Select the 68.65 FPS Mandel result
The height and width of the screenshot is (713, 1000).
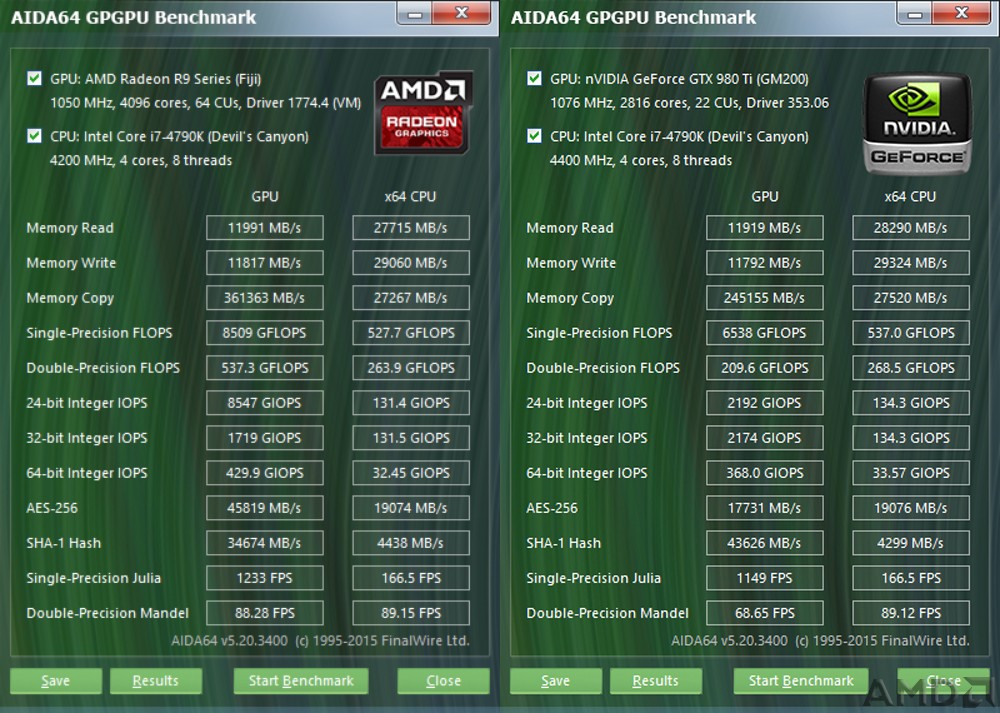(x=765, y=614)
